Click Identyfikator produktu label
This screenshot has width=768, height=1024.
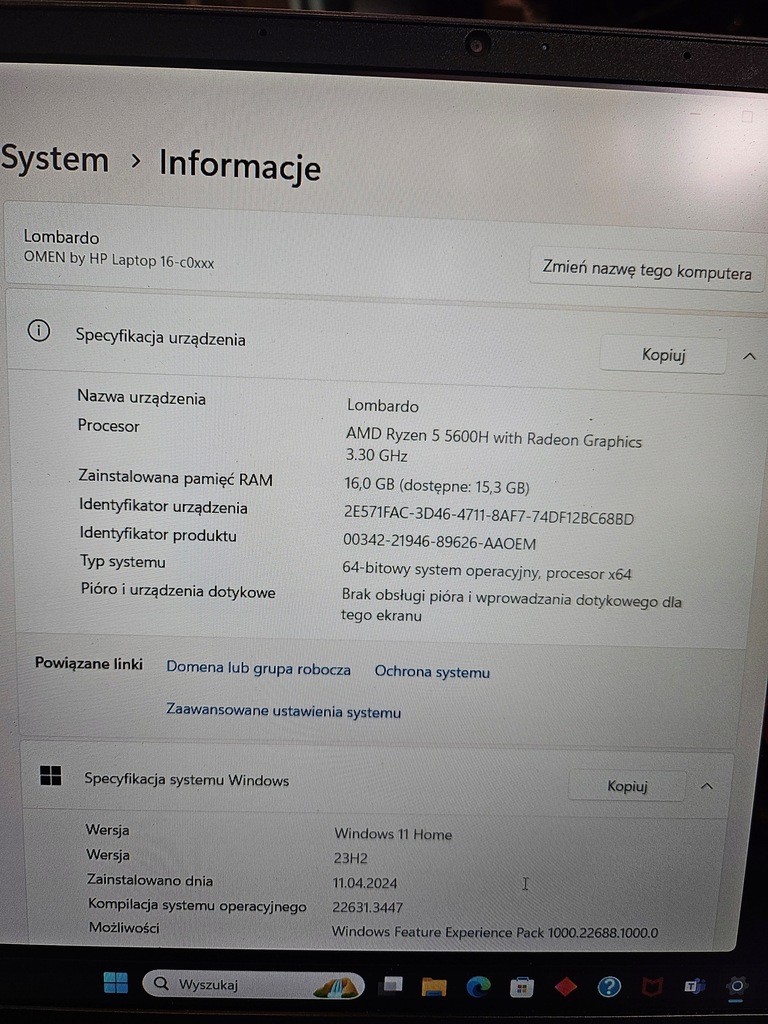157,534
